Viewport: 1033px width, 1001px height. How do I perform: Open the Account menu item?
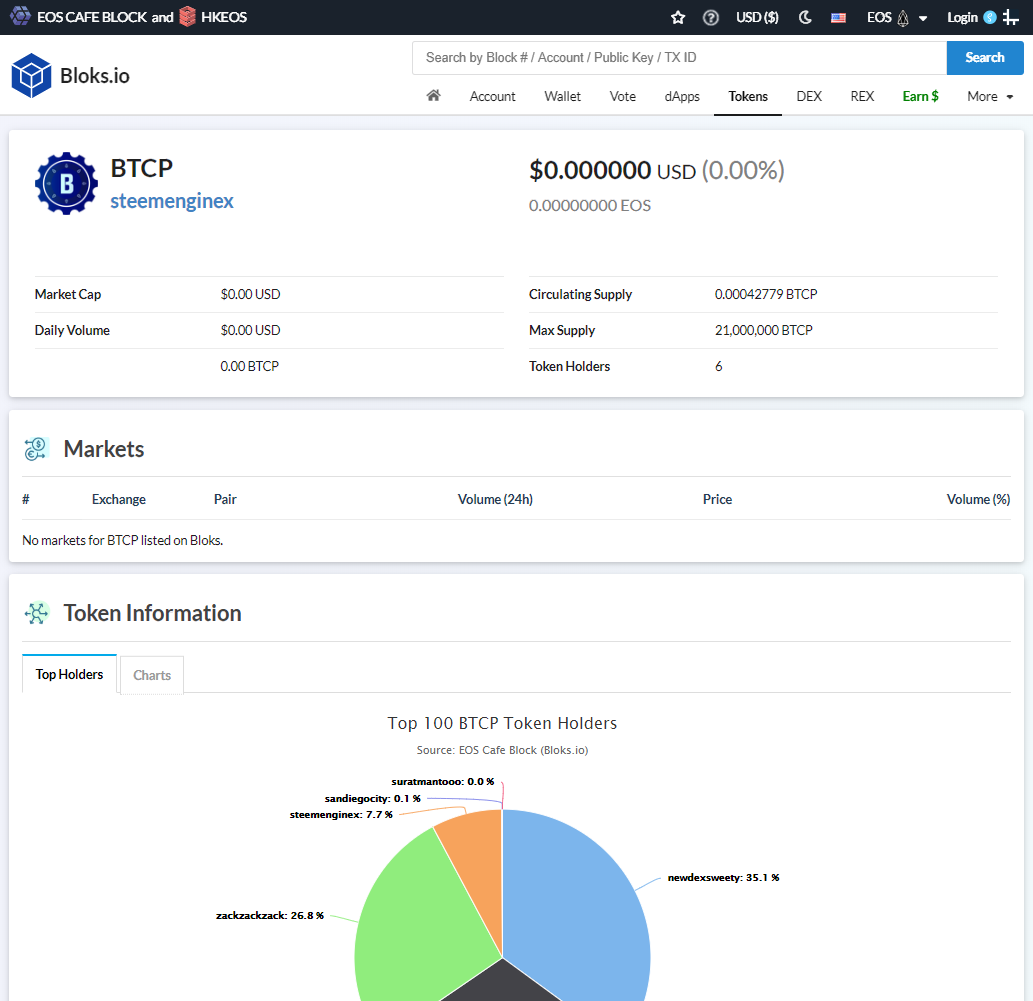coord(492,97)
